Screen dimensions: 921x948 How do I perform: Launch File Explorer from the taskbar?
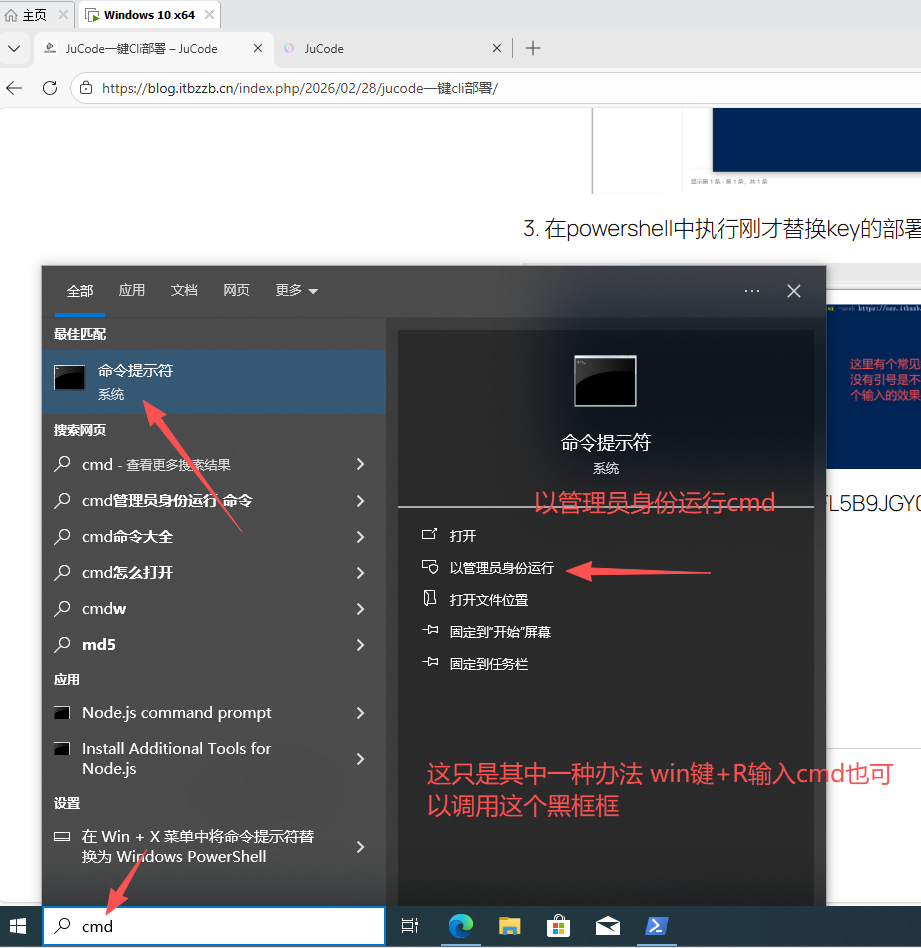tap(510, 926)
